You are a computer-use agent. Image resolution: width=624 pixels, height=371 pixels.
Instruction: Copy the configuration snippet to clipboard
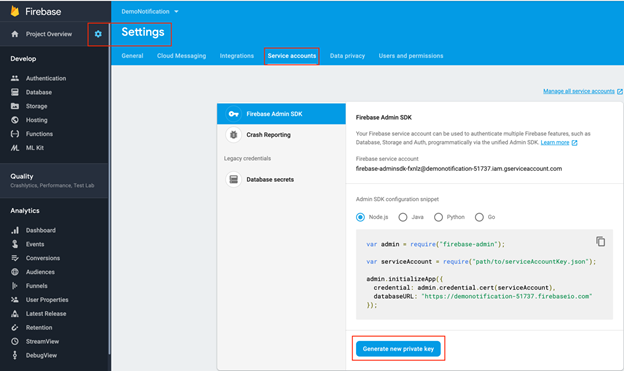click(601, 241)
